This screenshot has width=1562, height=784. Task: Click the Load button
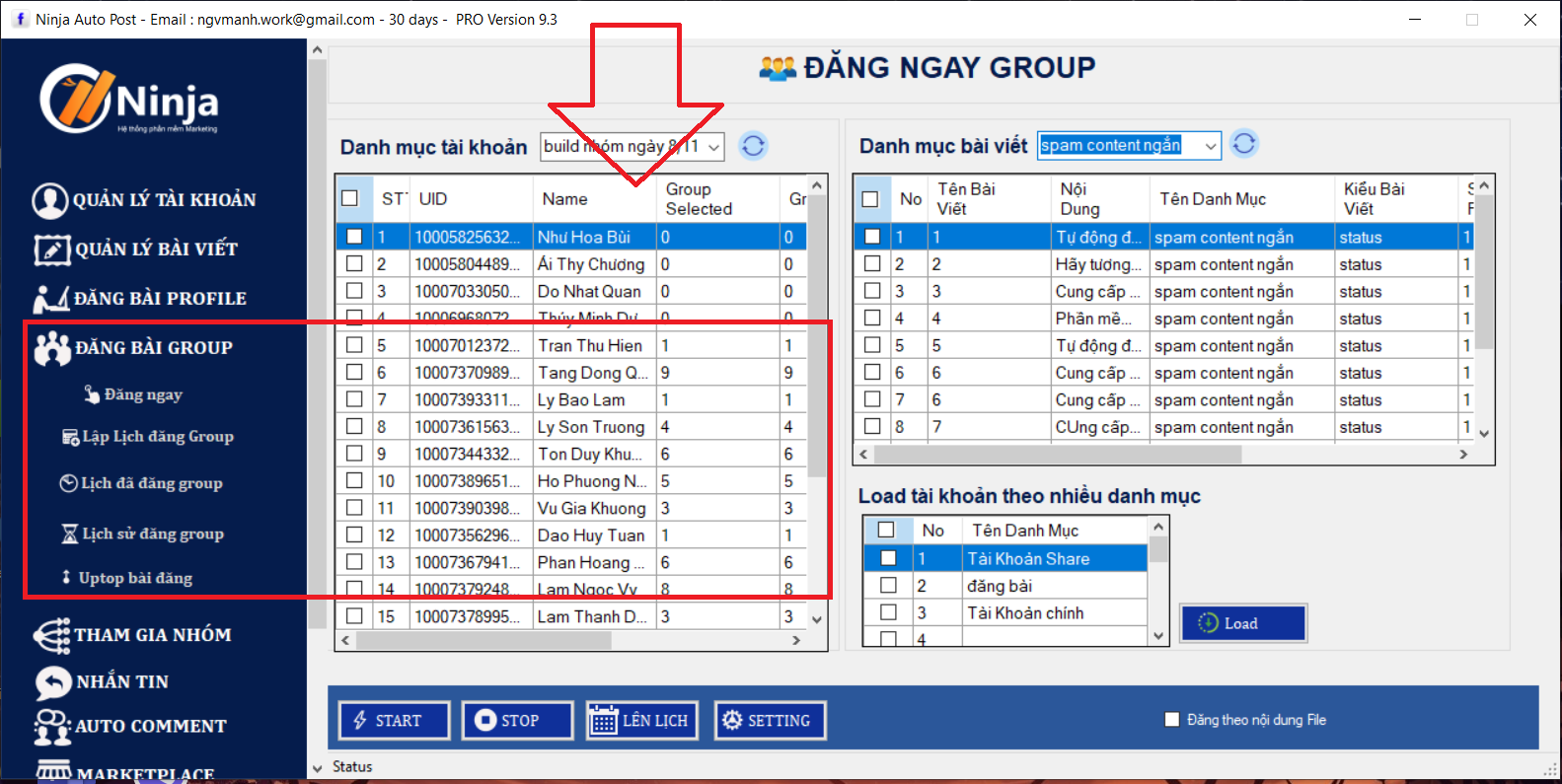pos(1243,623)
